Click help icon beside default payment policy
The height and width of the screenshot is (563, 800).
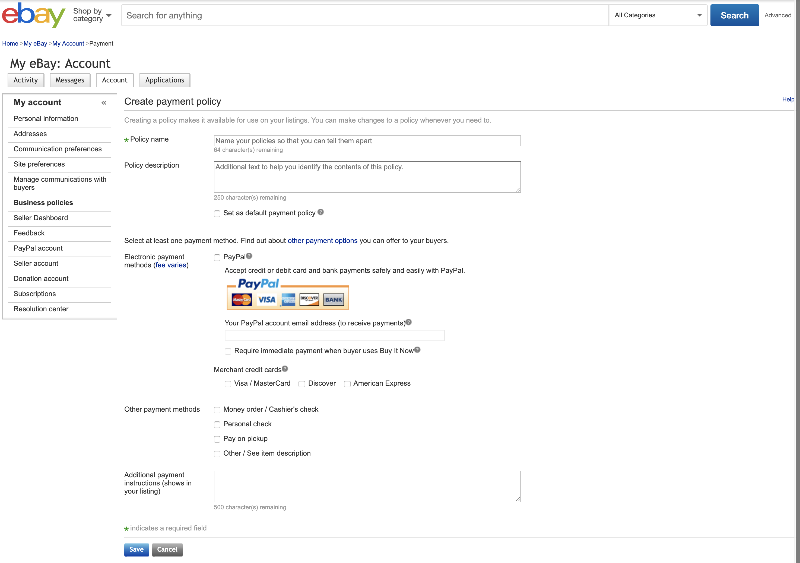[x=320, y=212]
